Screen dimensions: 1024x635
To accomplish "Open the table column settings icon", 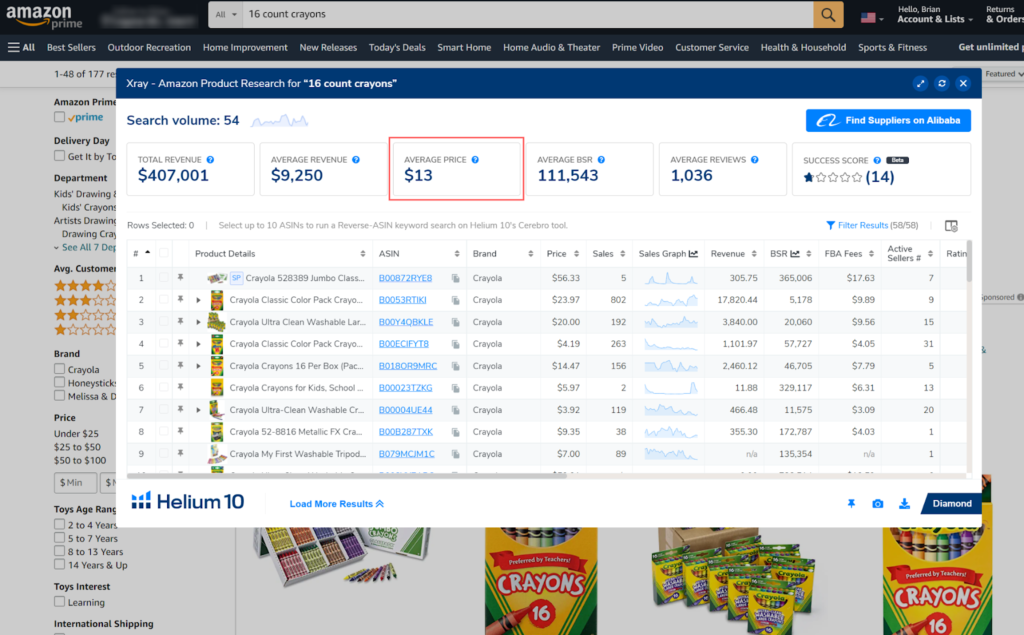I will 951,226.
